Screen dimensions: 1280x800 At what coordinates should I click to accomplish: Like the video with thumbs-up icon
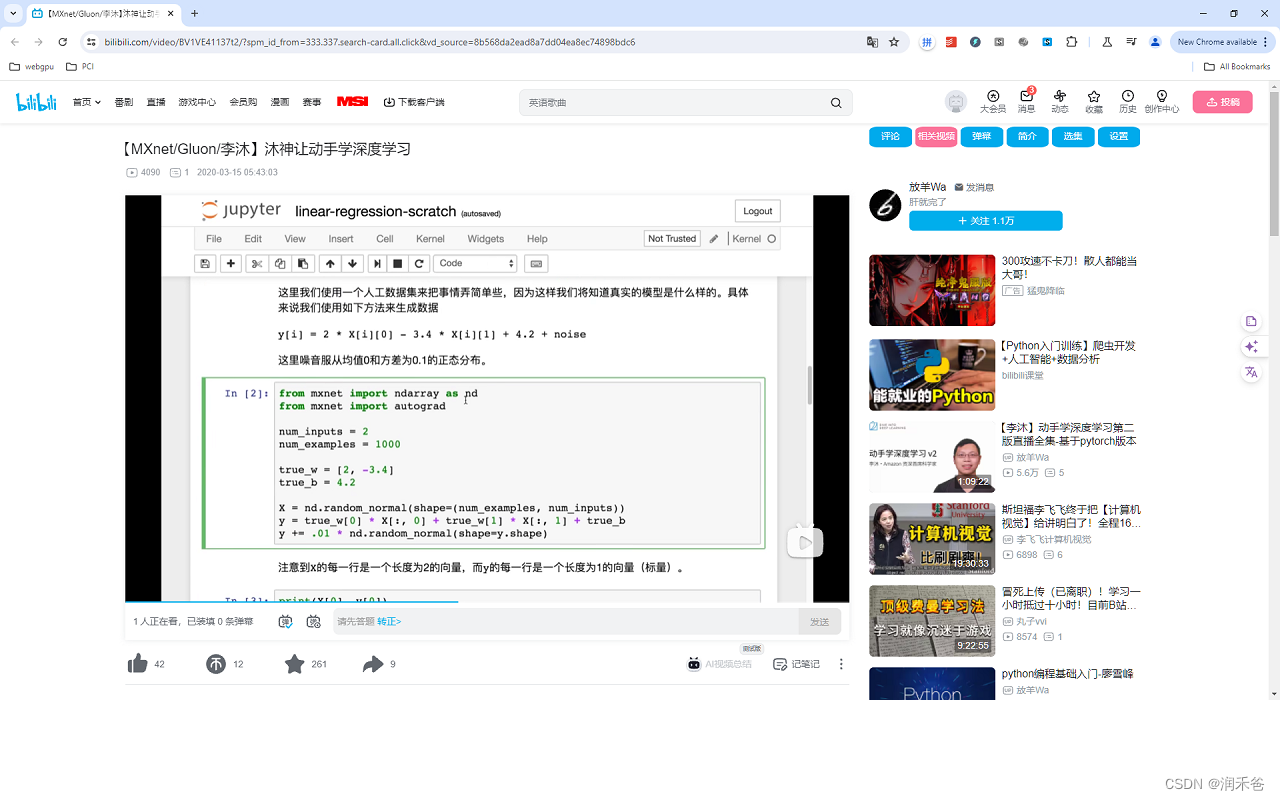pyautogui.click(x=138, y=664)
